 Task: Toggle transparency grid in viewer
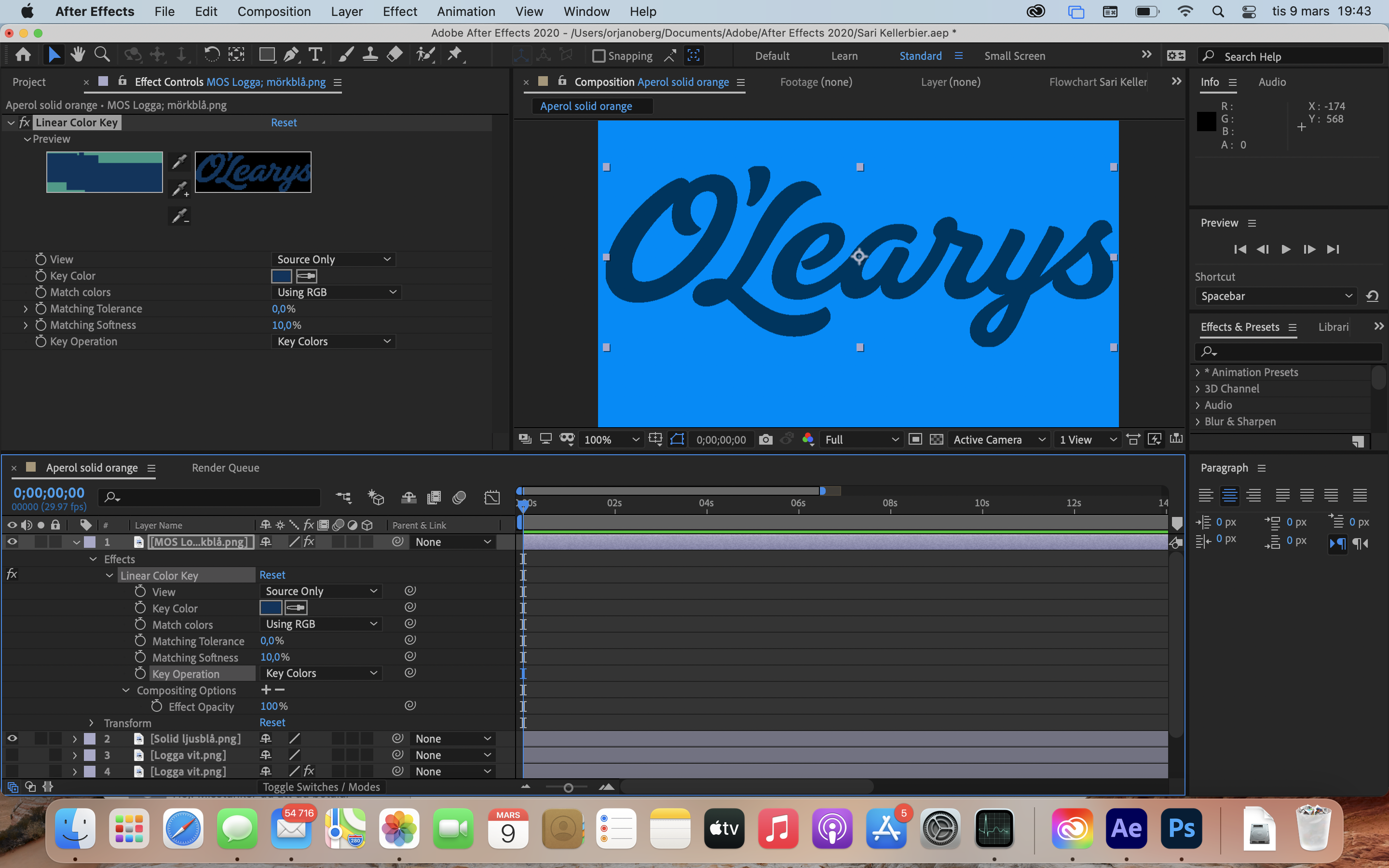coord(936,440)
